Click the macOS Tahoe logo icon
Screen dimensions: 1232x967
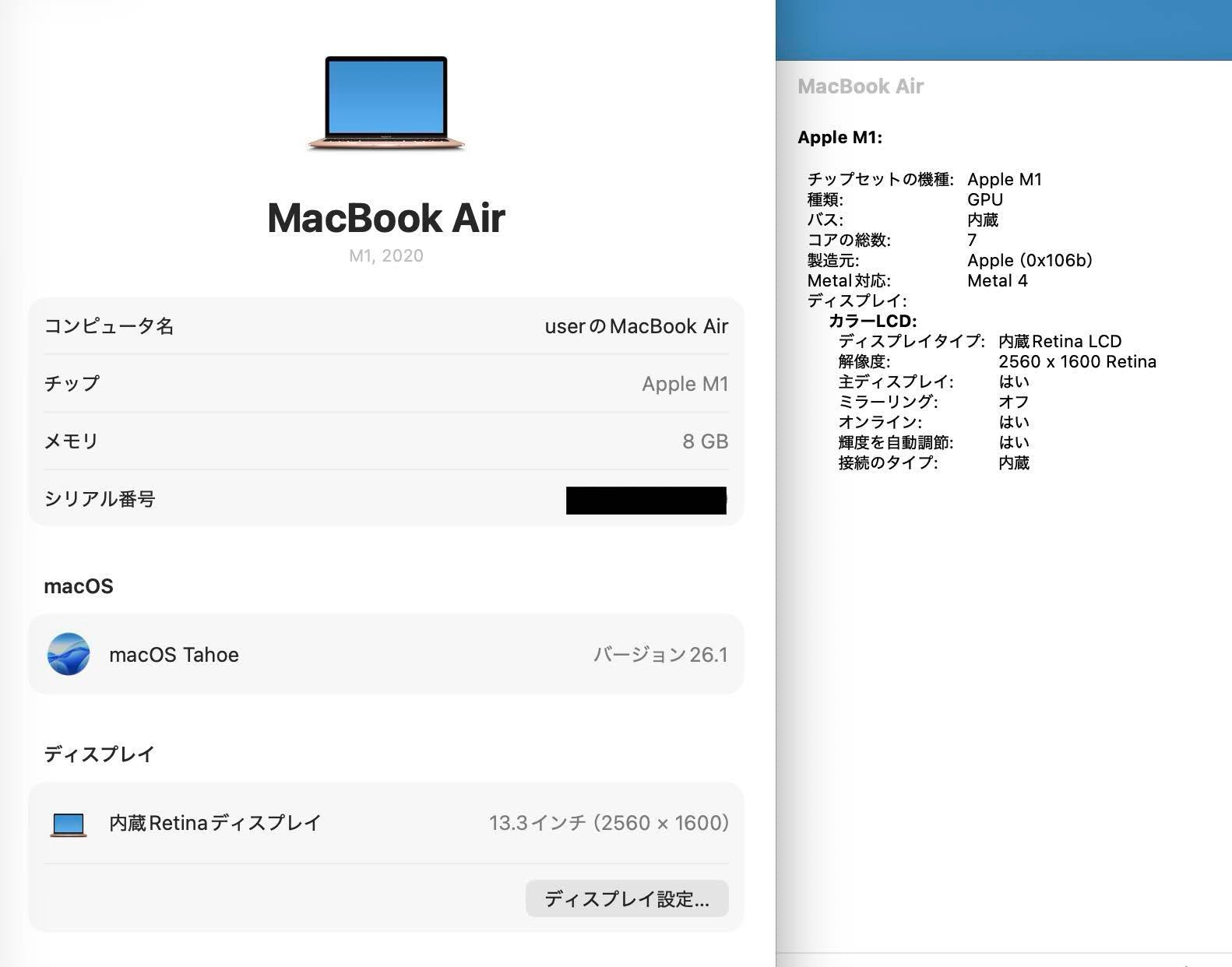69,654
